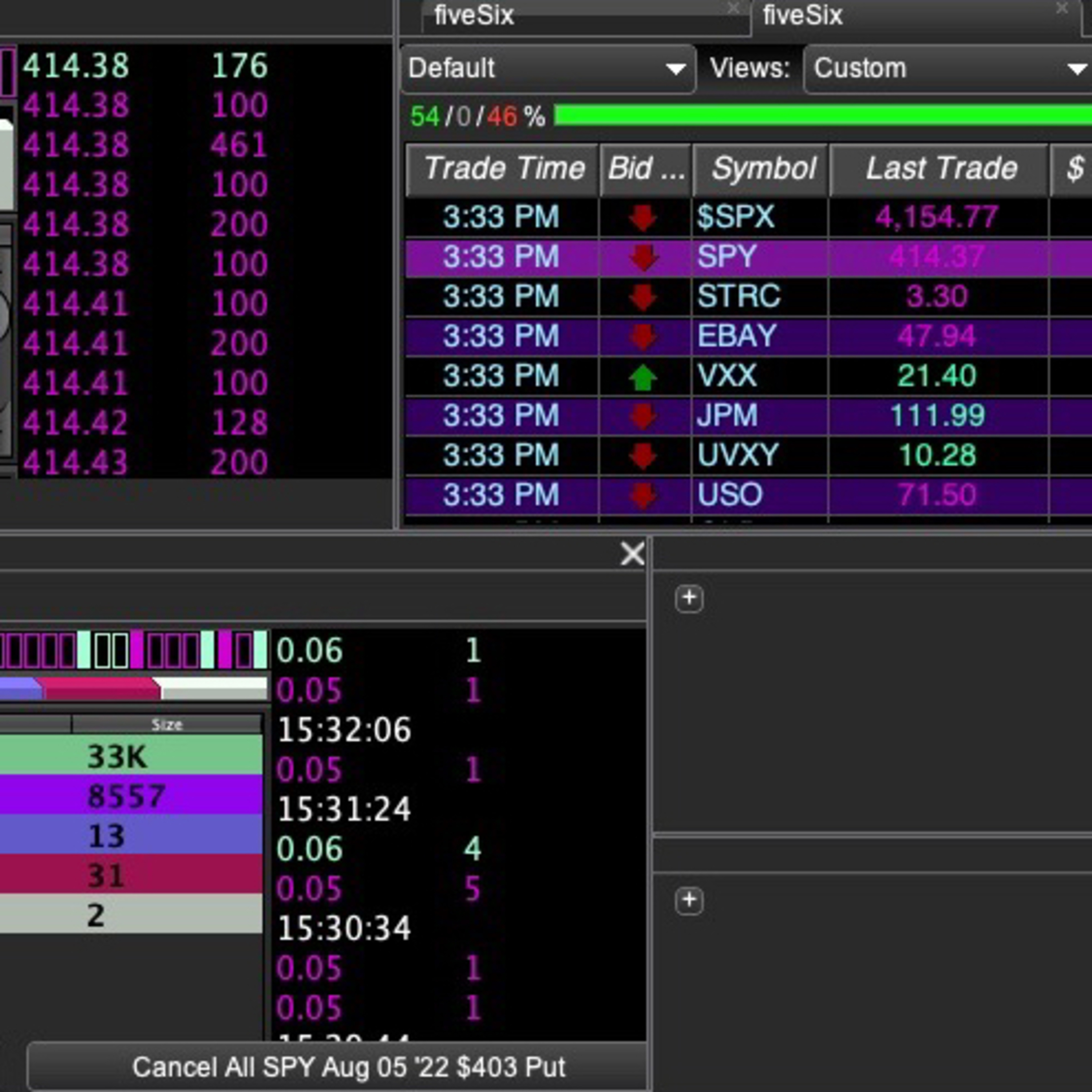Click the green 54/0/46% sentiment bar

click(823, 116)
